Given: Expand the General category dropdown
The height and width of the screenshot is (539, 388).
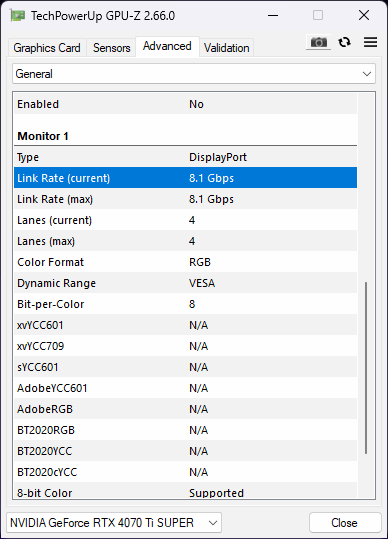Looking at the screenshot, I should point(194,74).
